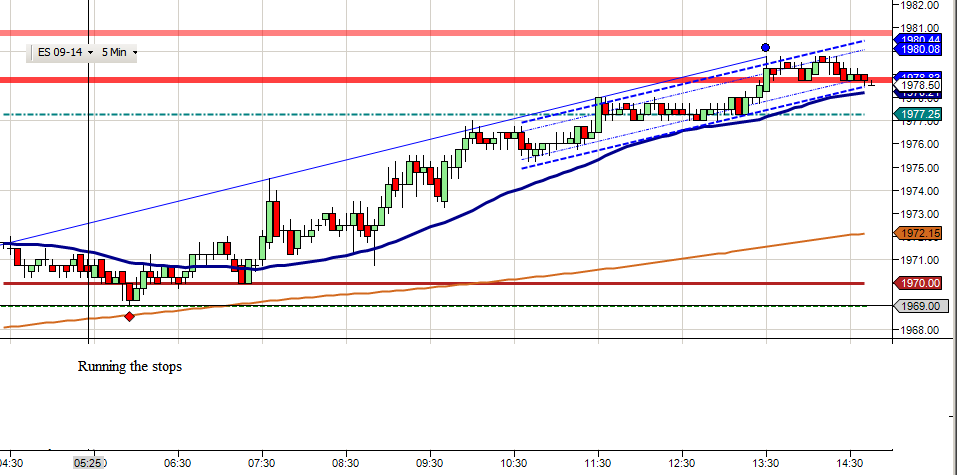Select the red diamond marker below the low
Image resolution: width=957 pixels, height=475 pixels.
pyautogui.click(x=129, y=316)
